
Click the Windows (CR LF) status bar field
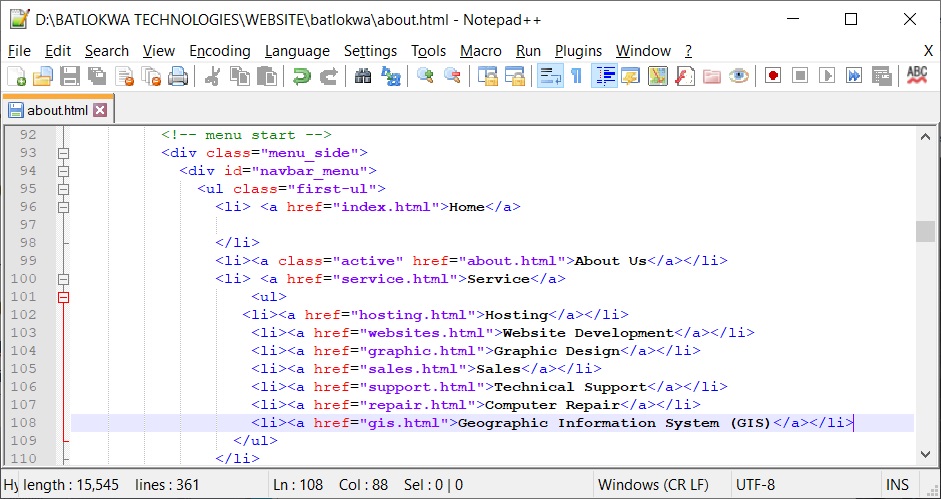[x=653, y=485]
